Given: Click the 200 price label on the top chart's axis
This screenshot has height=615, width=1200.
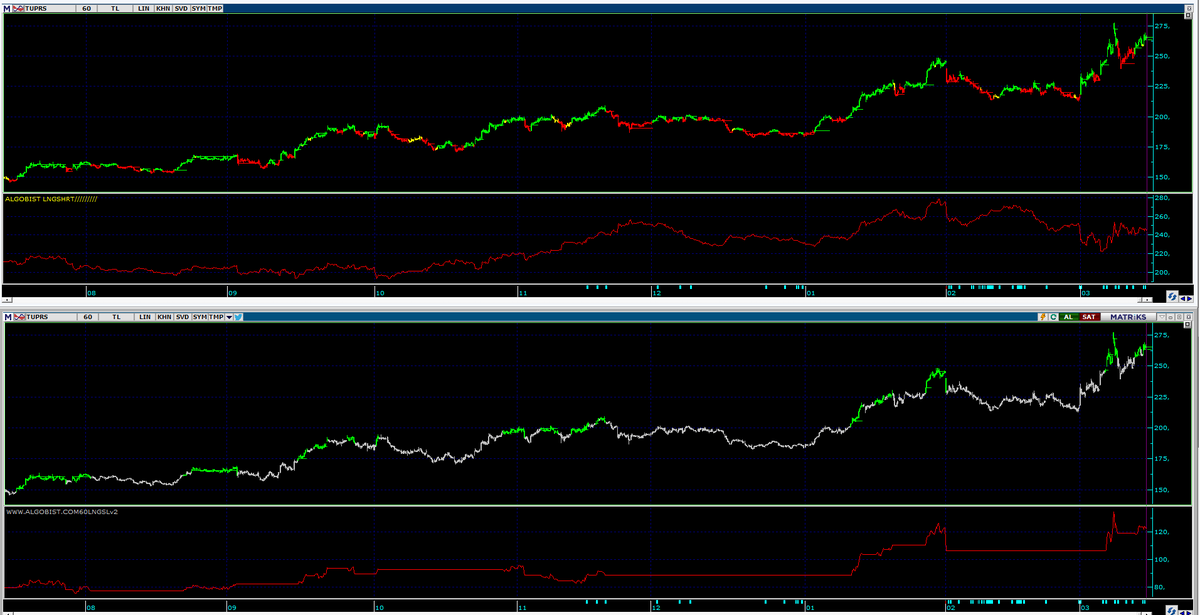Looking at the screenshot, I should coord(1160,117).
